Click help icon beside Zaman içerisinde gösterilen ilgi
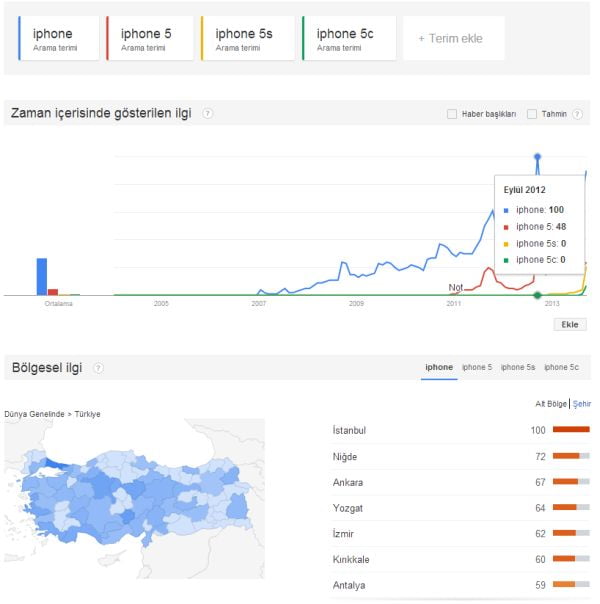Viewport: 600px width, 604px height. point(208,114)
